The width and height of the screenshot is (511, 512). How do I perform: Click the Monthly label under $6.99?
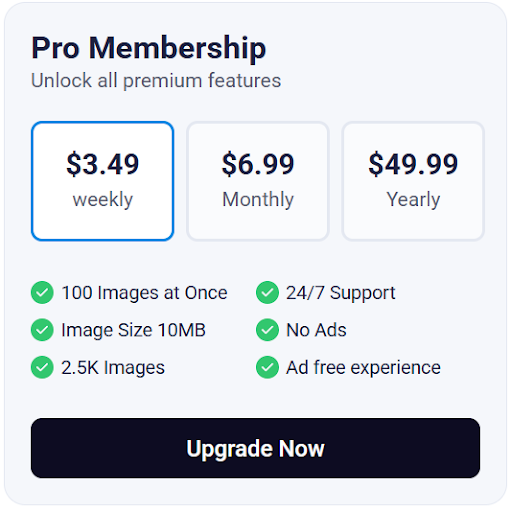(258, 200)
